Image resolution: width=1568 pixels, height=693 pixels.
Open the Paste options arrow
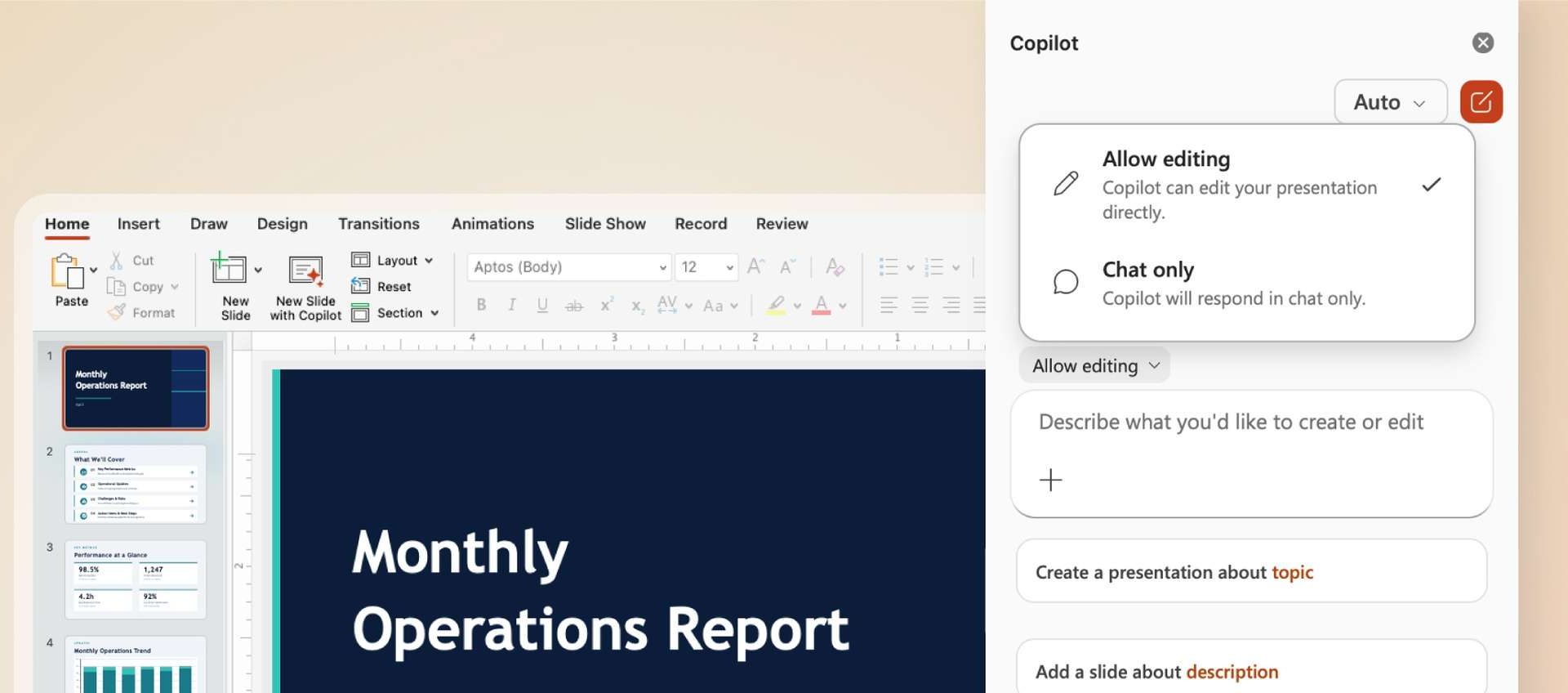93,270
